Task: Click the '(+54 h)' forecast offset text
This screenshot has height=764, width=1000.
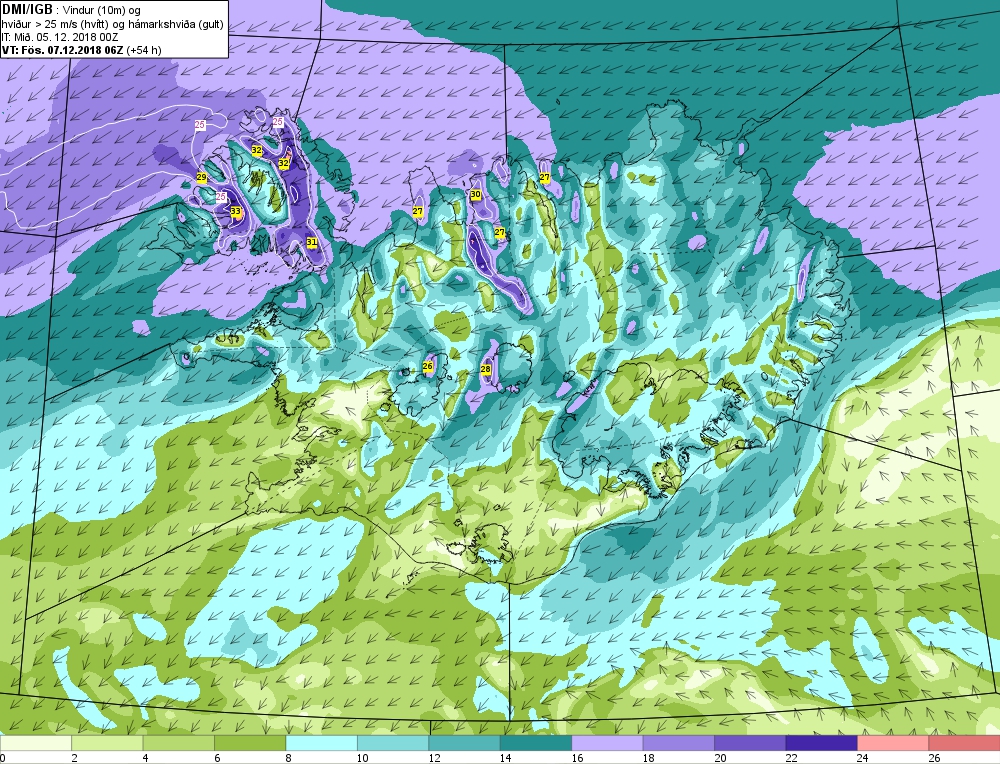Action: coord(144,50)
